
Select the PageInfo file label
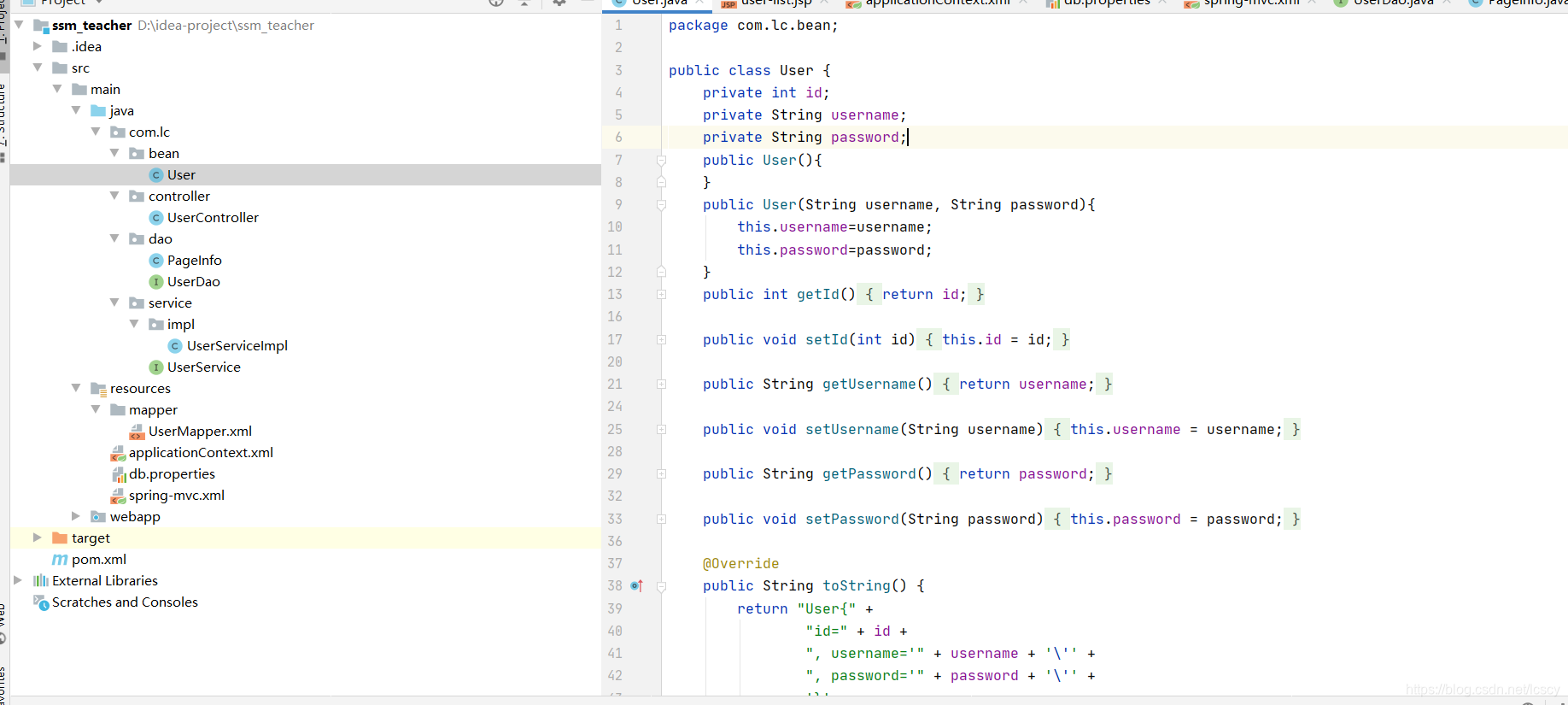point(195,261)
